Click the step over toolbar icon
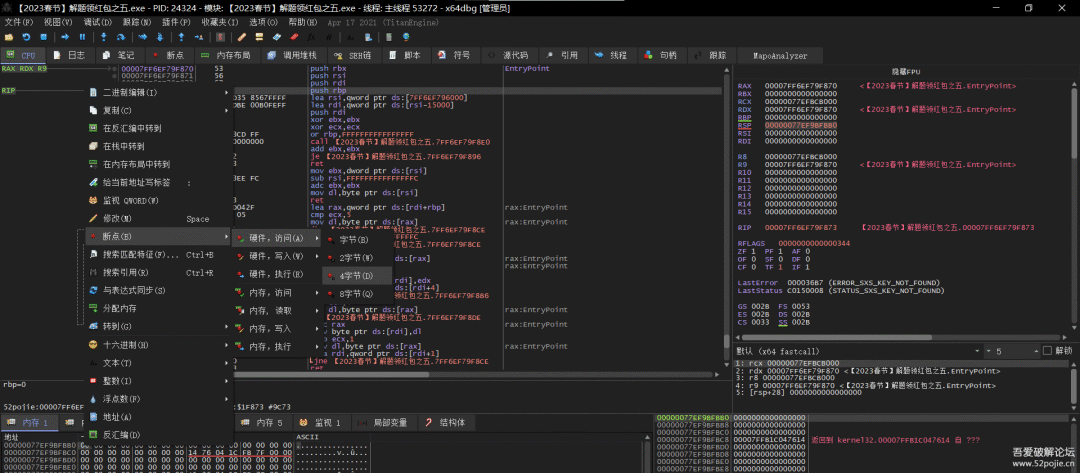This screenshot has width=1080, height=473. coord(123,37)
